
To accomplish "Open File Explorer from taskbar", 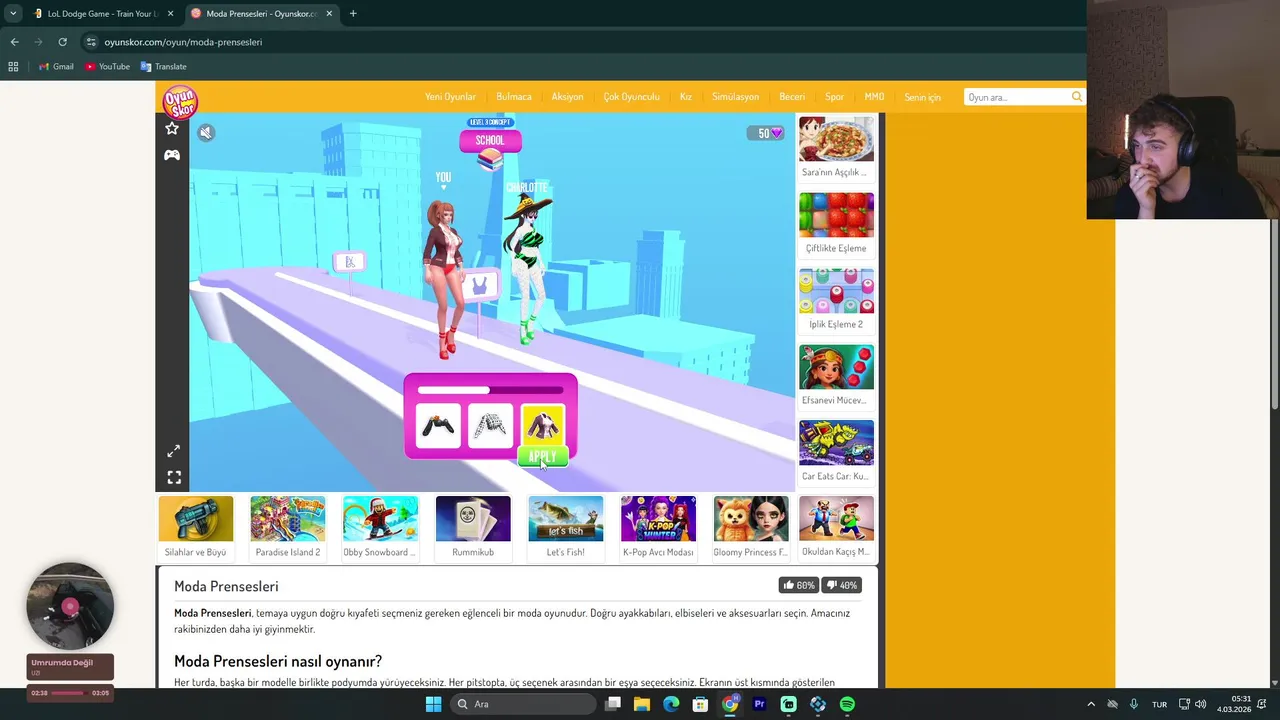I will [642, 704].
